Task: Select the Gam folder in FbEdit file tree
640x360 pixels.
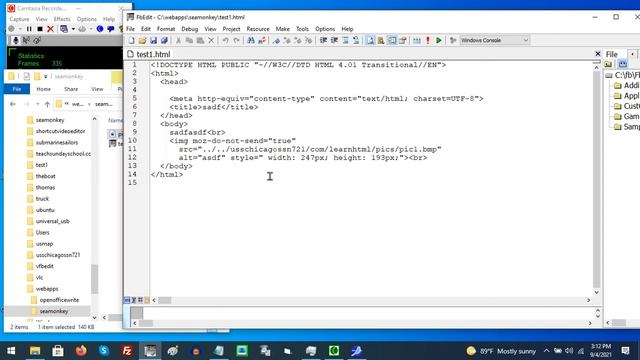Action: 627,116
